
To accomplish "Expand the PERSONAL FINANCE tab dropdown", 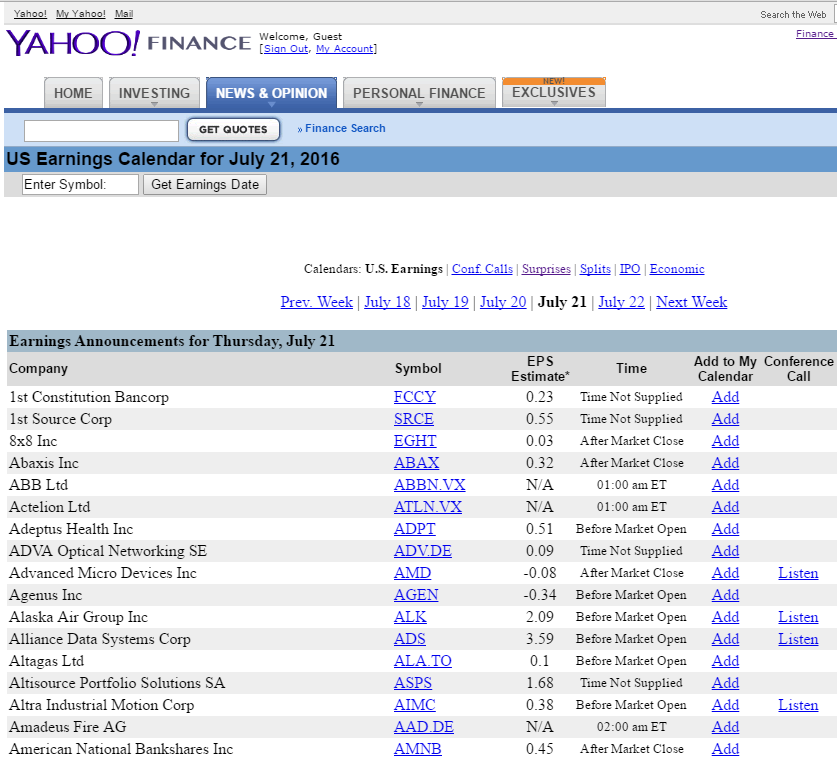I will click(419, 94).
